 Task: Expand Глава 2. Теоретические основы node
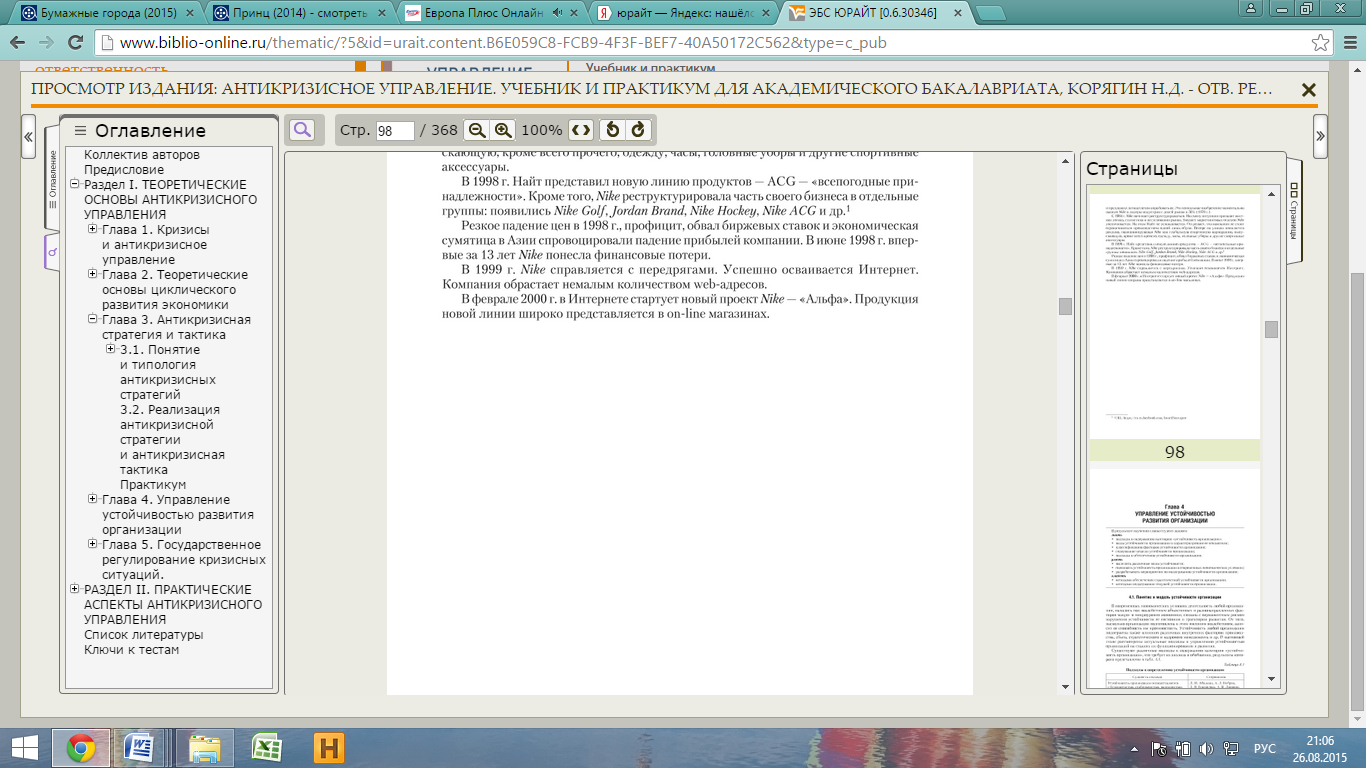coord(93,275)
